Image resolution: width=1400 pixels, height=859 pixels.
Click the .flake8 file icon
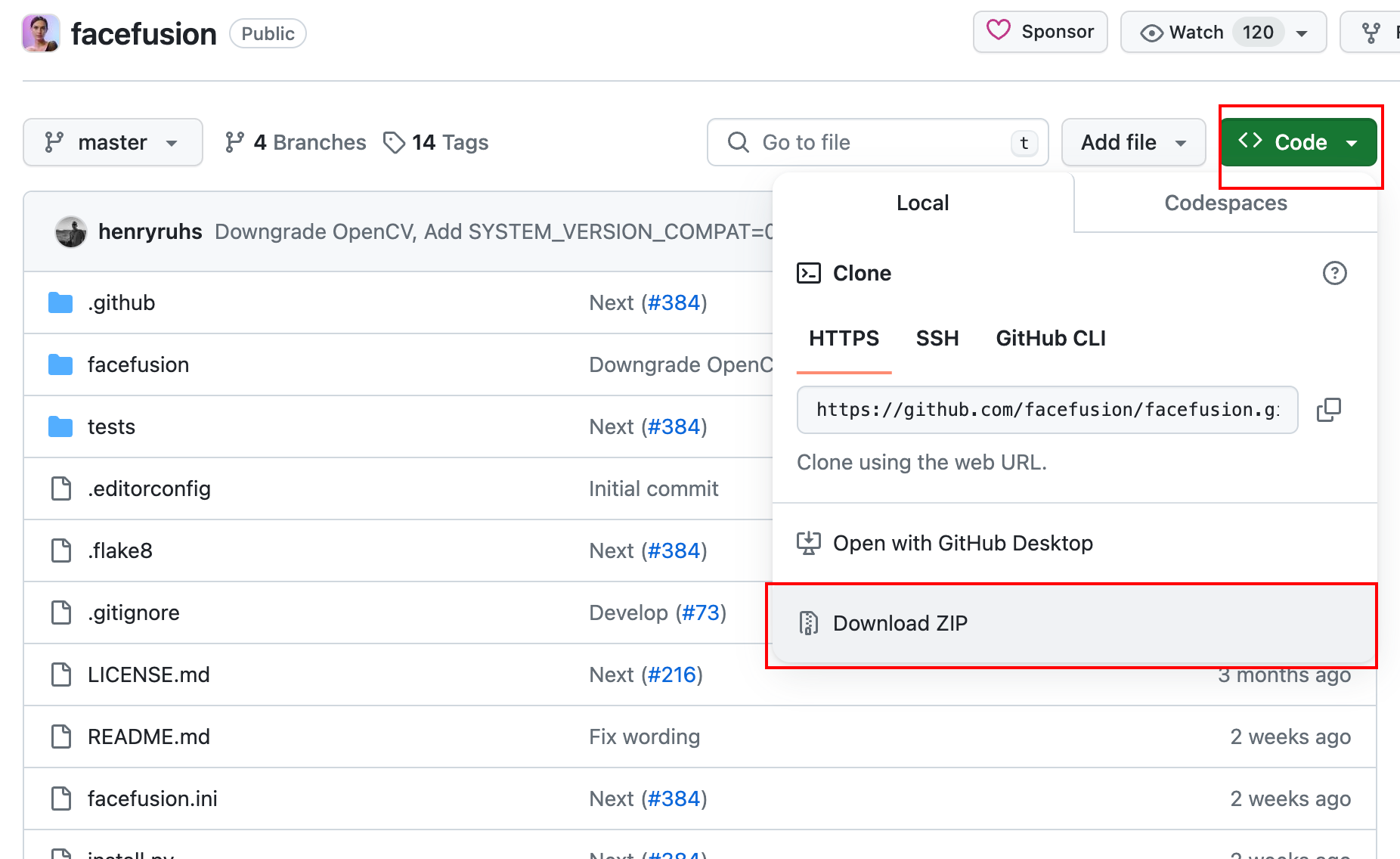tap(60, 550)
